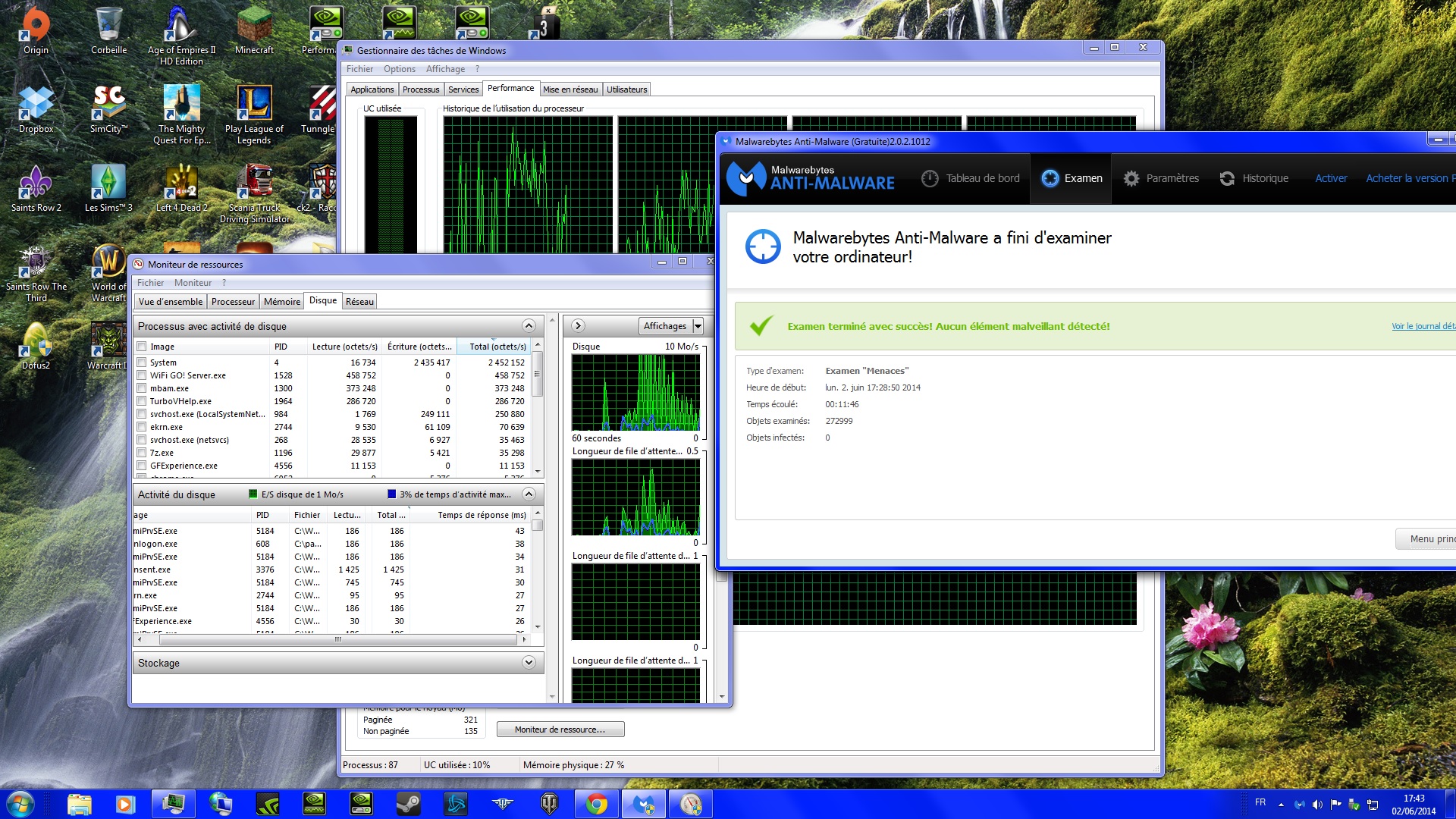
Task: Click the Menu principal button
Action: 1426,539
